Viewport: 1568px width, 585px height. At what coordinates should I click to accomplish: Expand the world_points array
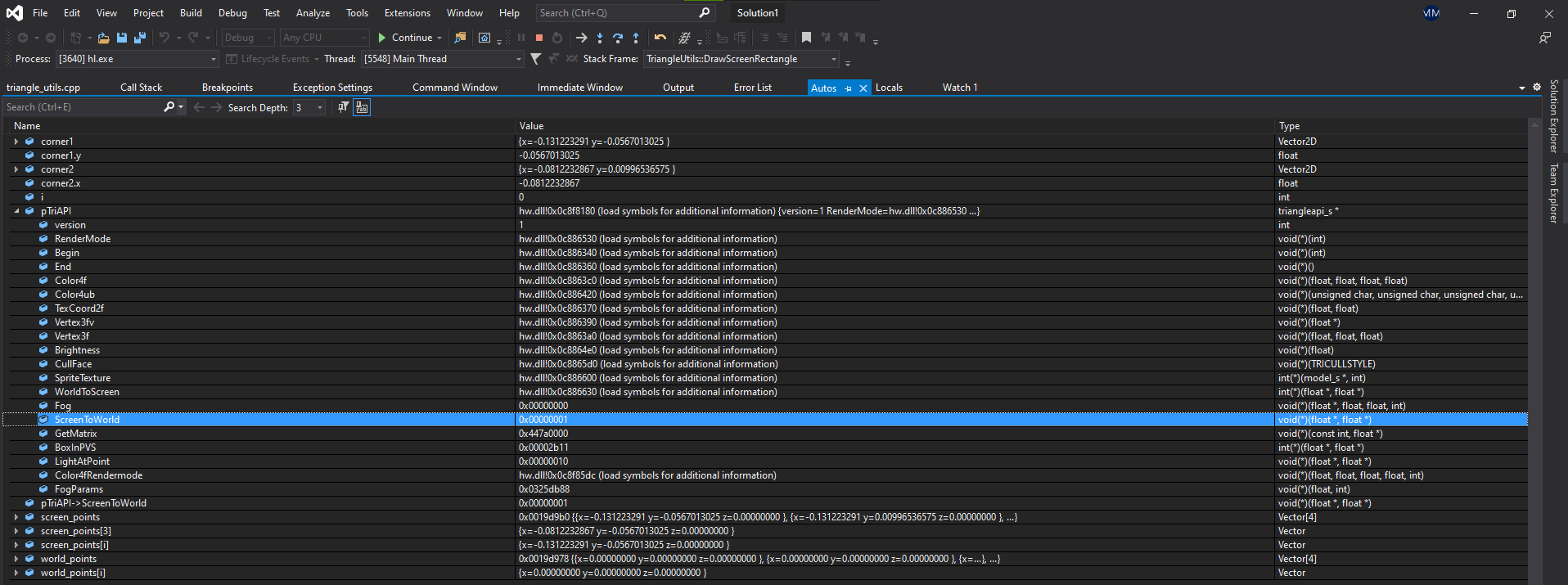(16, 559)
